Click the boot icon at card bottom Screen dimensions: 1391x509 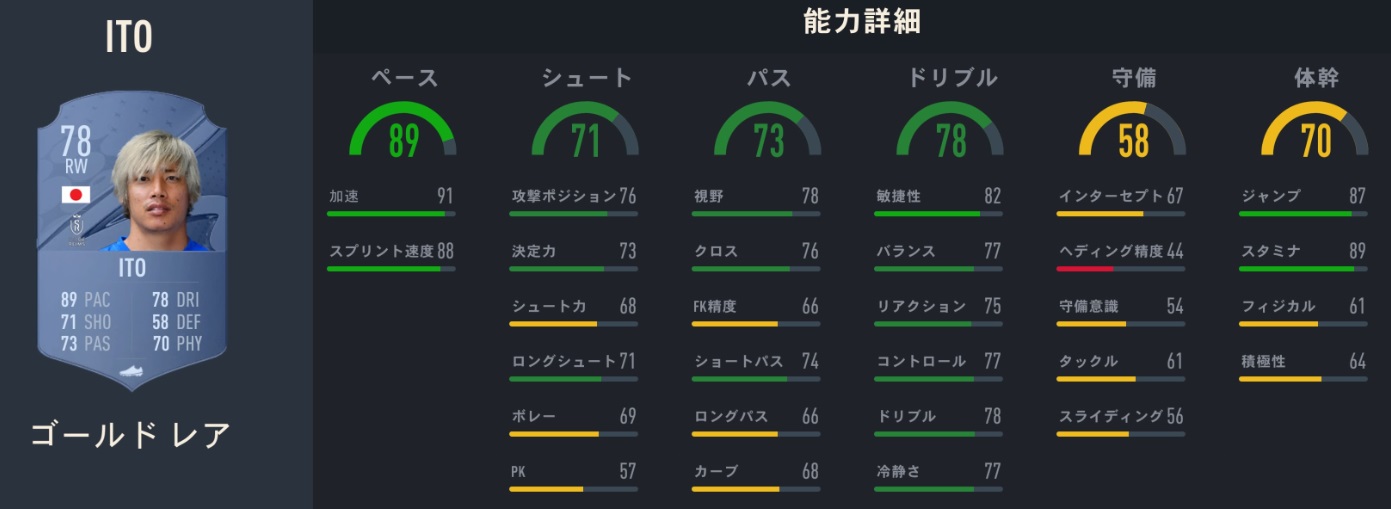click(x=132, y=371)
